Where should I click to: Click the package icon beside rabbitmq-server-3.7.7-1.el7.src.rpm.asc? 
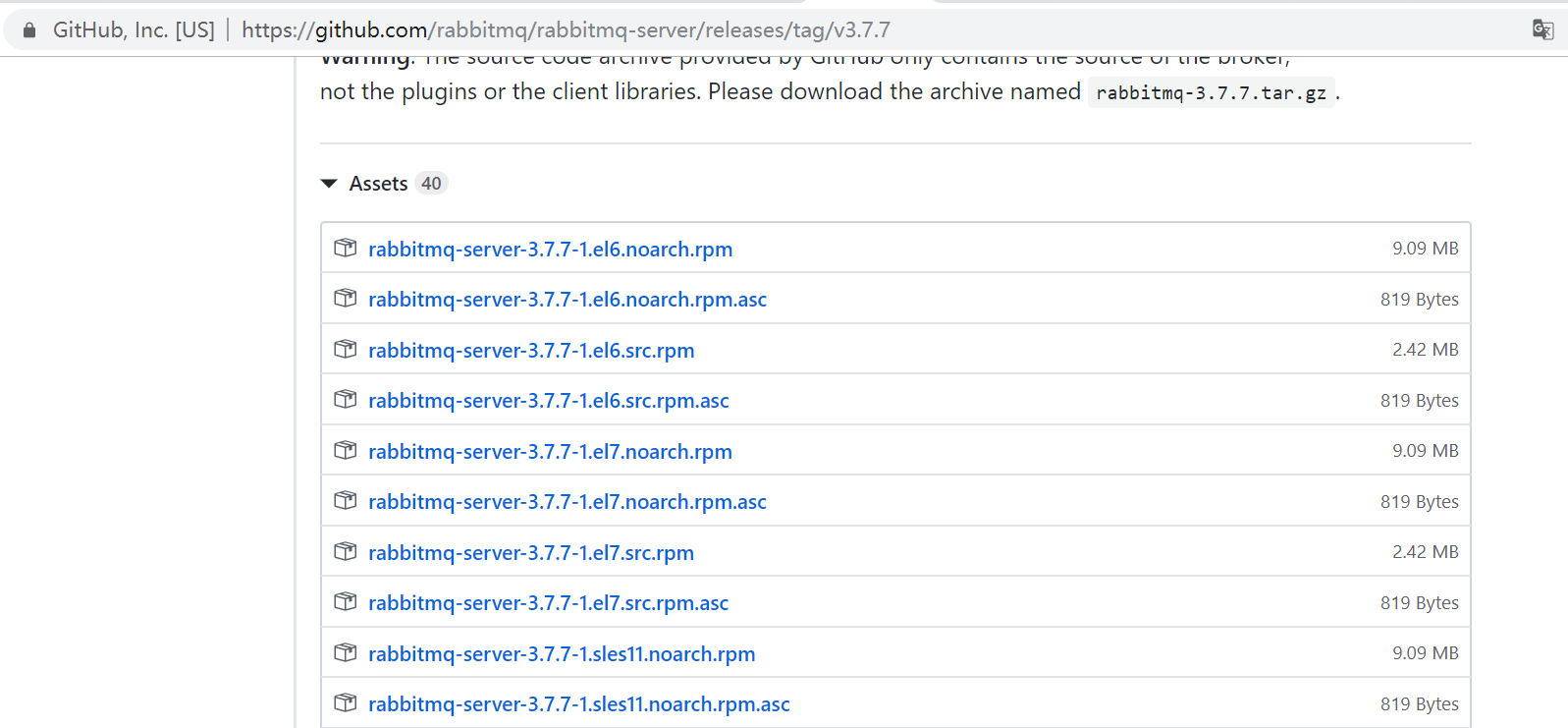[345, 601]
